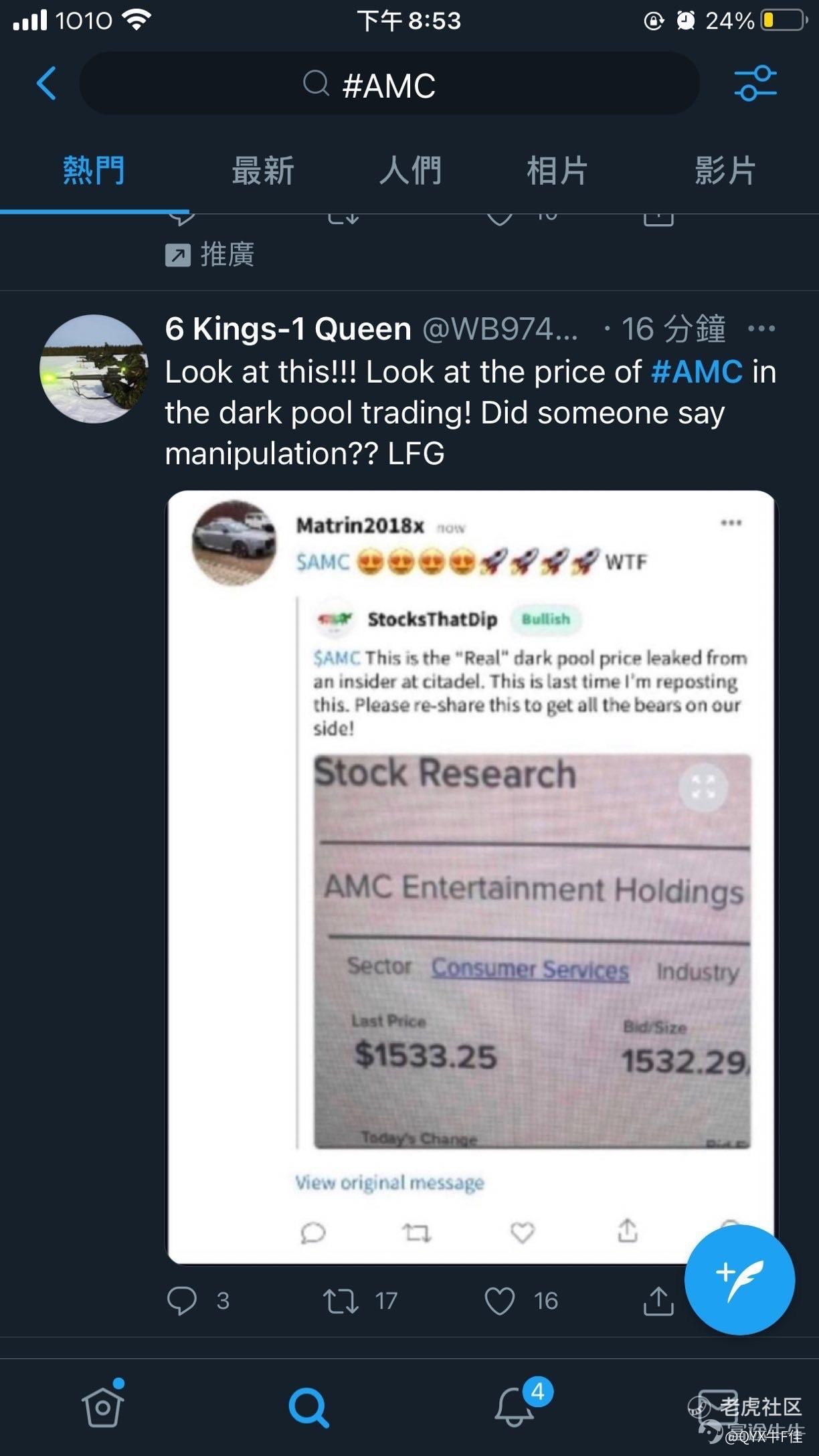
Task: Open search filter settings icon
Action: [755, 84]
